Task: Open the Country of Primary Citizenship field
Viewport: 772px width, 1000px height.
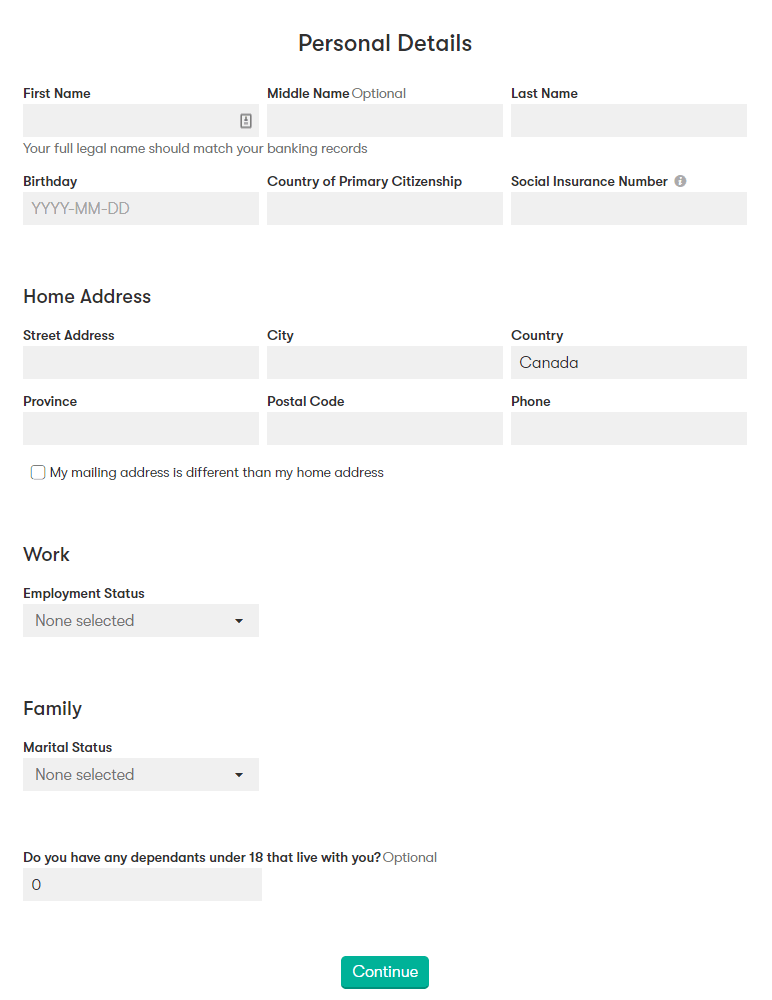Action: point(384,208)
